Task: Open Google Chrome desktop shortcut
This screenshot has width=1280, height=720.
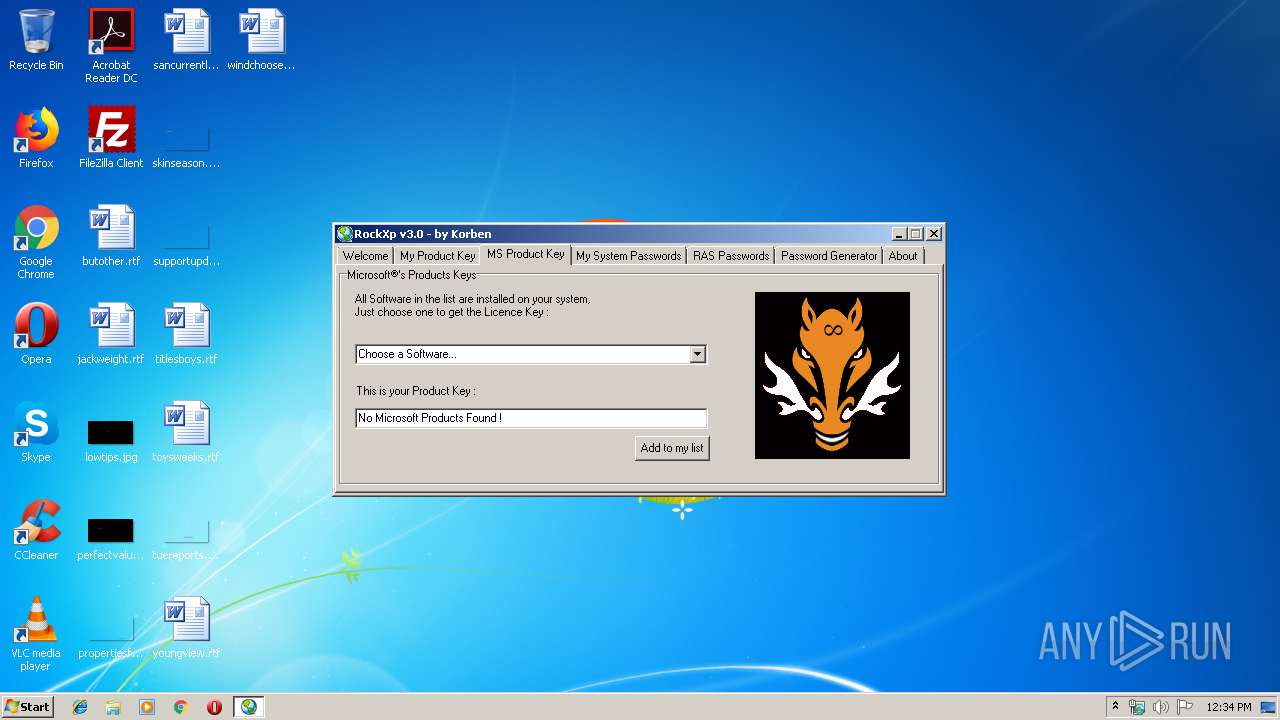Action: (x=36, y=242)
